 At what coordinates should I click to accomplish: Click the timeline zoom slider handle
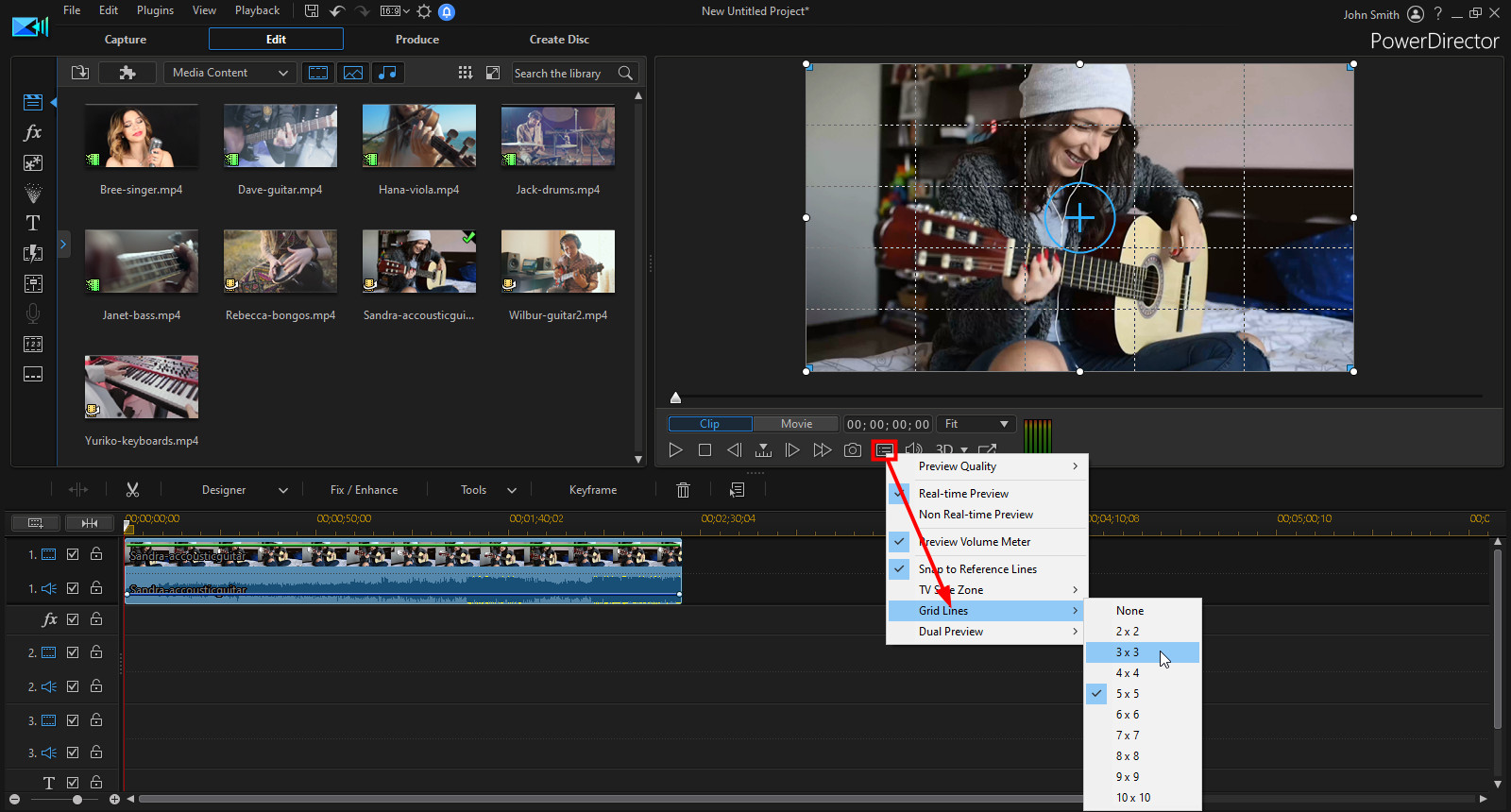[x=77, y=800]
